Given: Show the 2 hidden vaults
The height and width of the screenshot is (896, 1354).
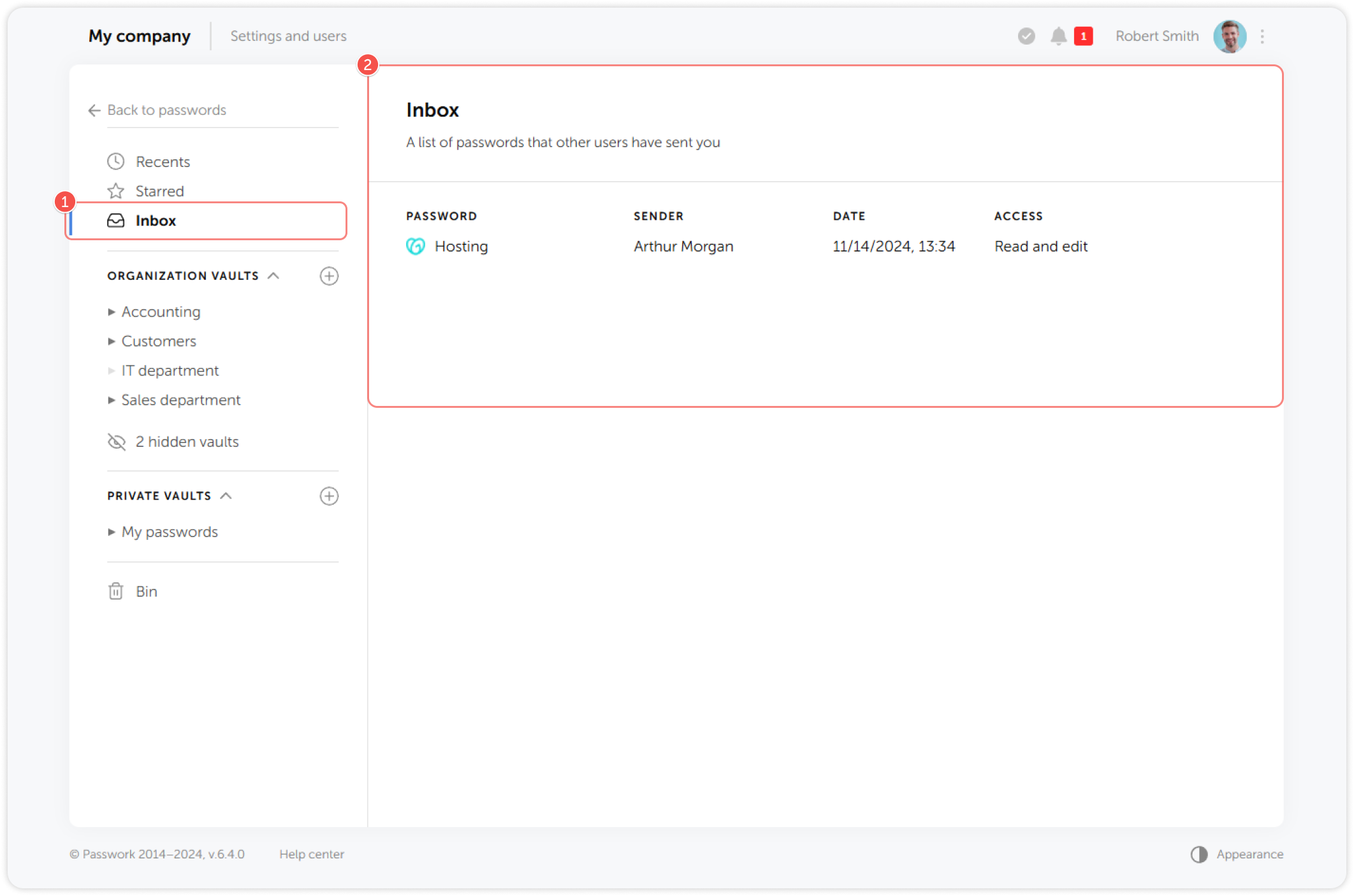Looking at the screenshot, I should click(186, 442).
